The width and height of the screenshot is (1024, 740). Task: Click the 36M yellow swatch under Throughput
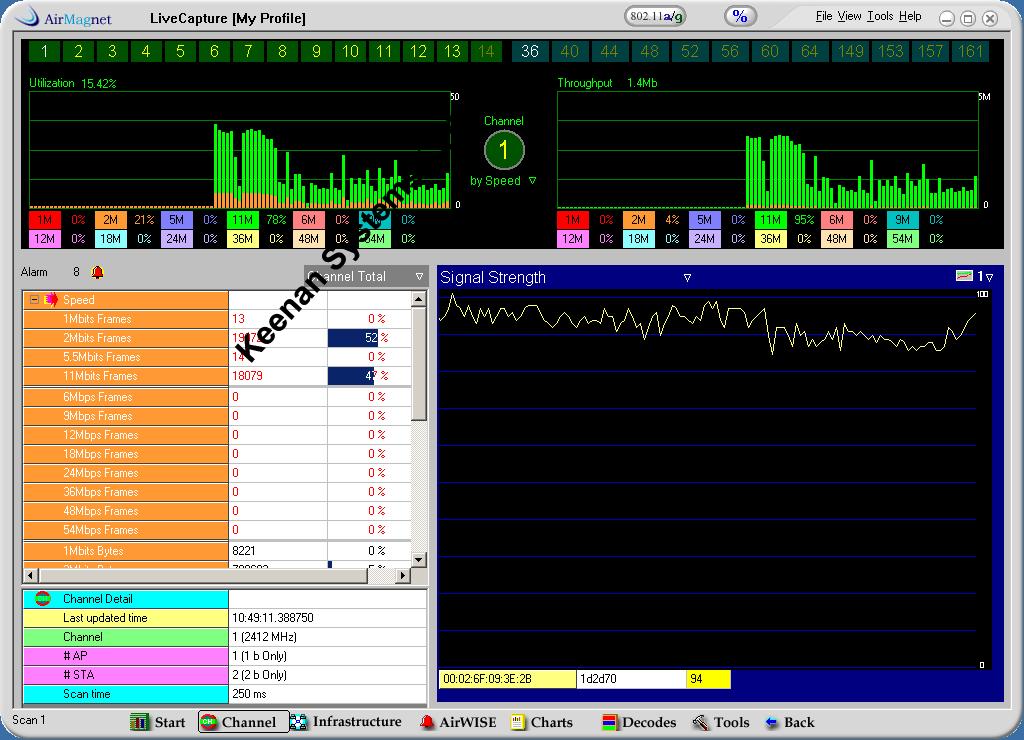771,239
